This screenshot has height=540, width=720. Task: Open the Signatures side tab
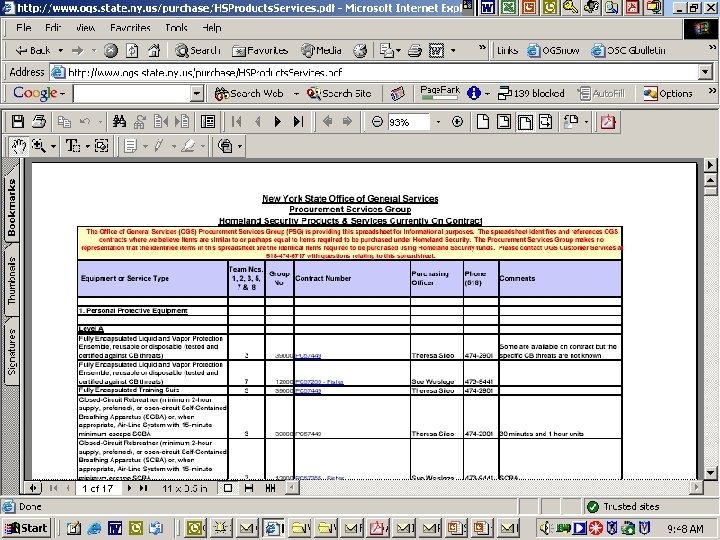[x=11, y=351]
